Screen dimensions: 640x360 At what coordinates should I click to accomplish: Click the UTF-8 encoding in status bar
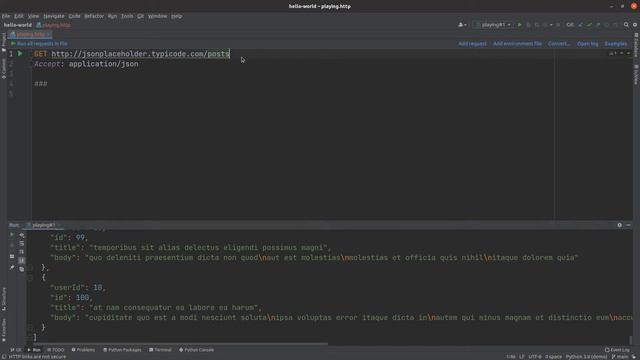pyautogui.click(x=535, y=357)
